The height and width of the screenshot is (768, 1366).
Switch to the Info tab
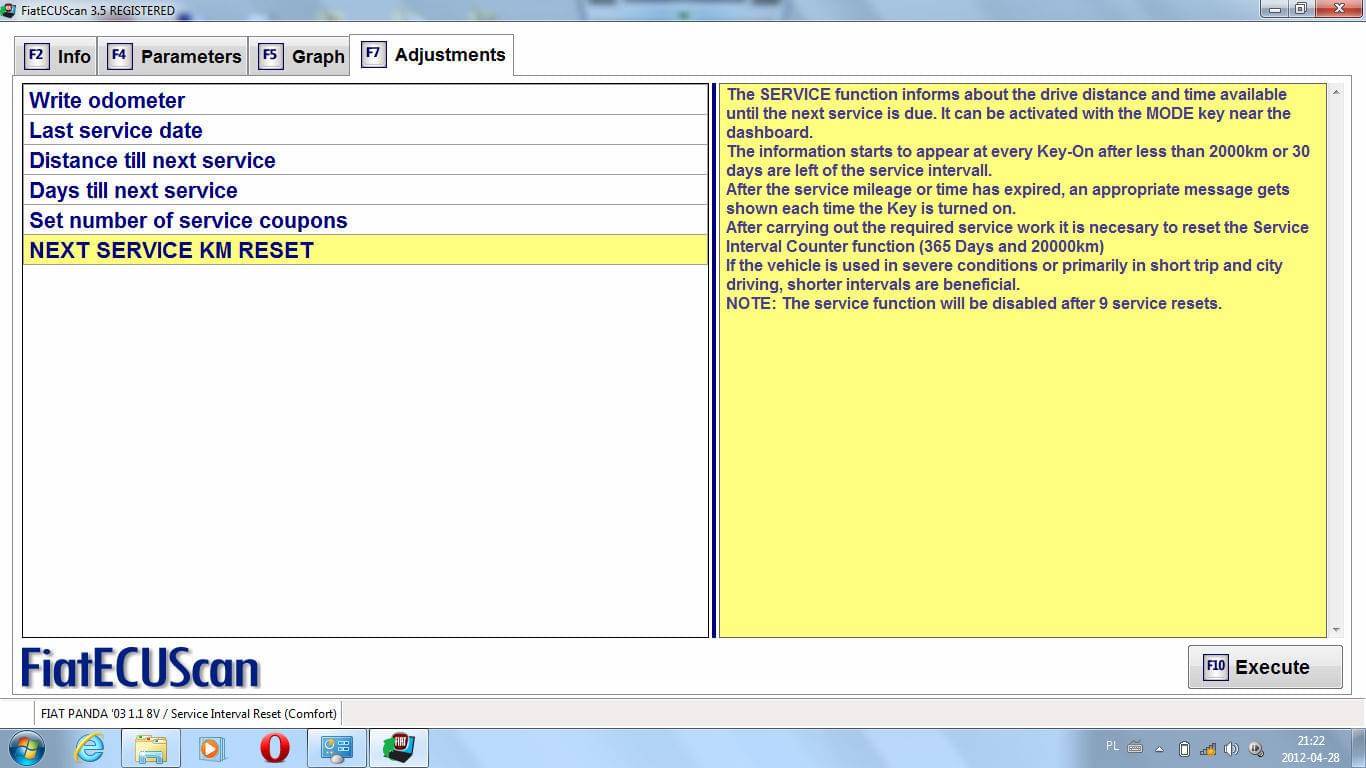57,56
